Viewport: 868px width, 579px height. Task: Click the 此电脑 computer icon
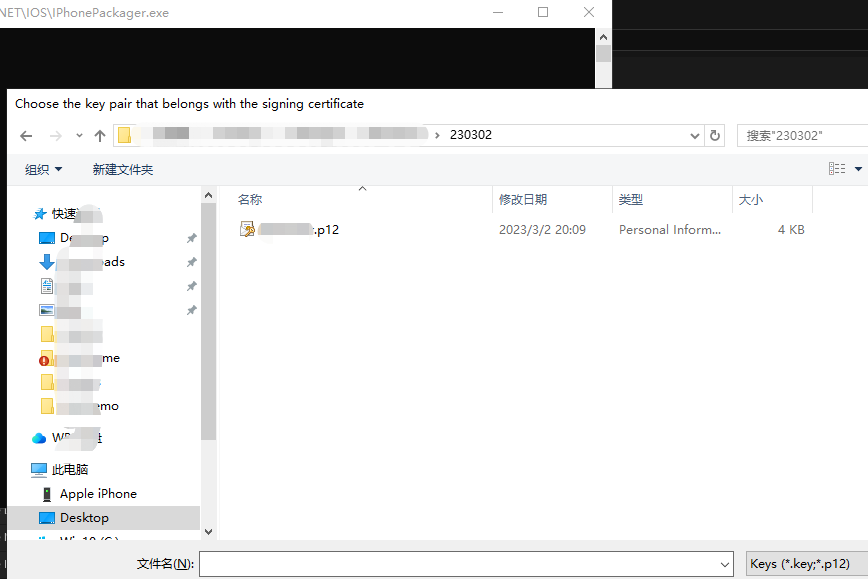[x=39, y=470]
